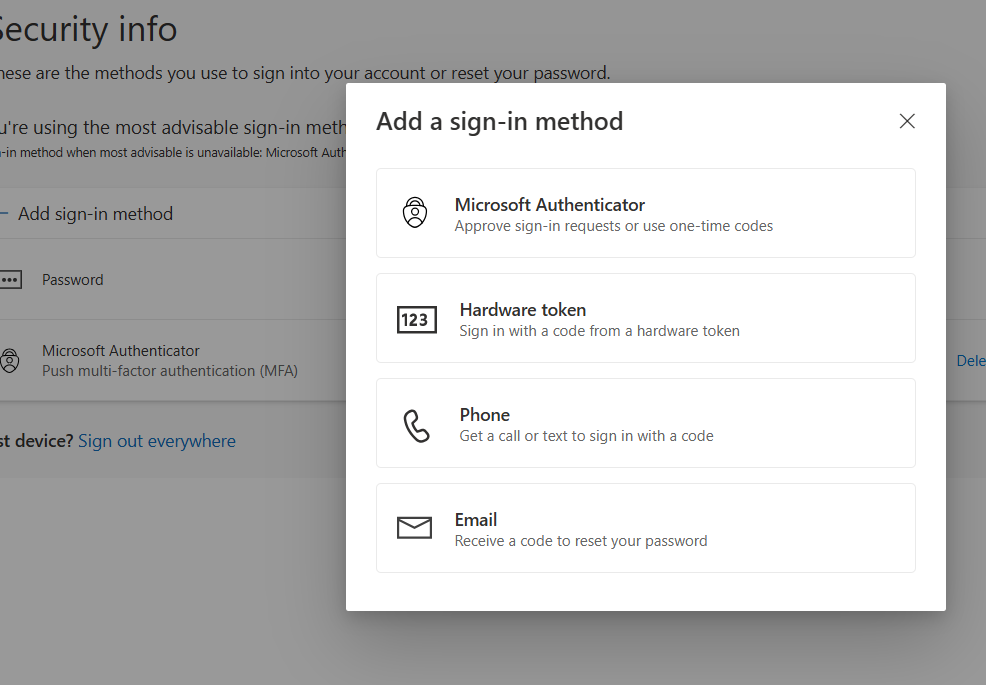This screenshot has height=685, width=986.
Task: Open the Sign out everywhere link
Action: pos(157,441)
